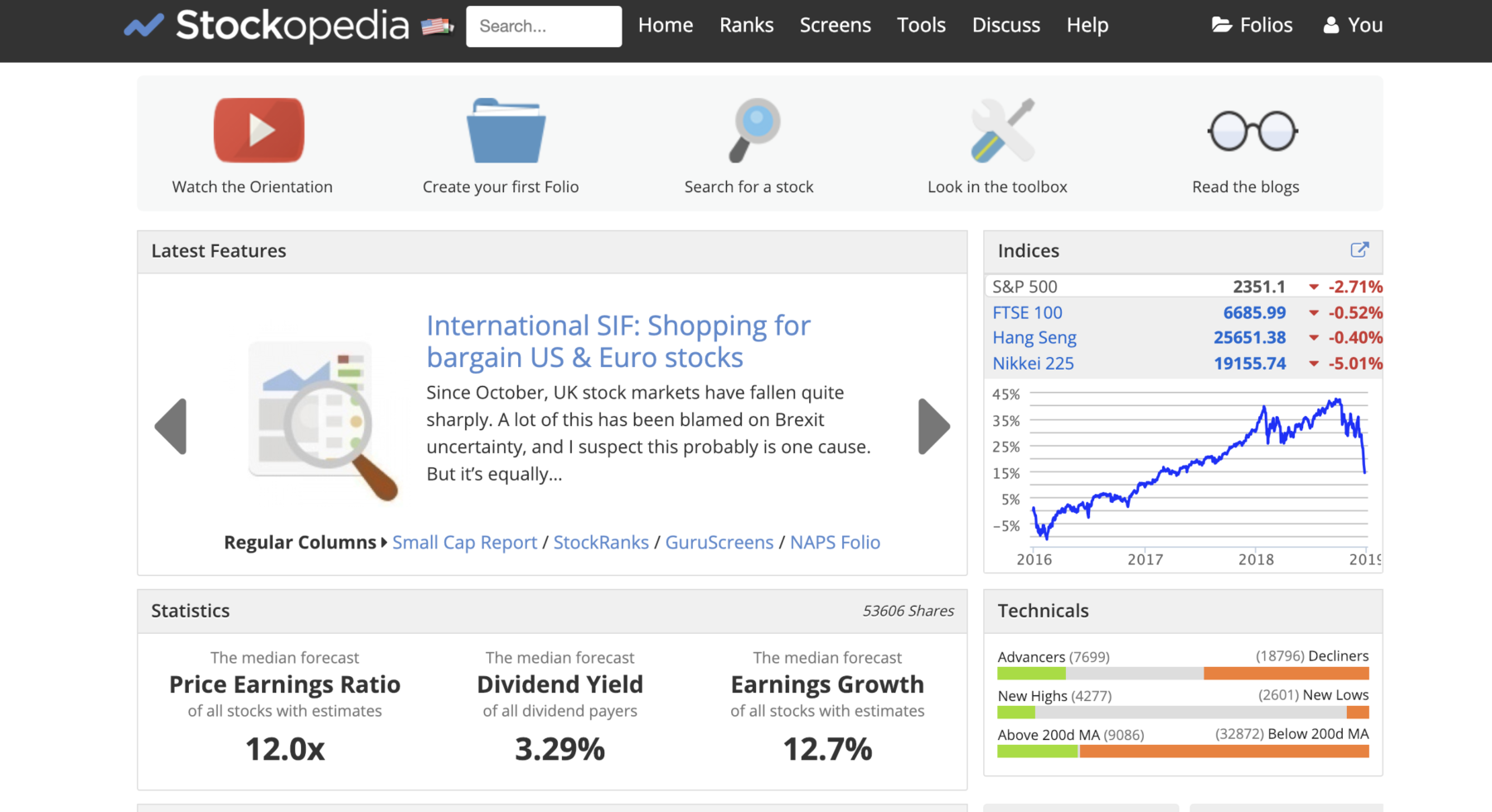The image size is (1492, 812).
Task: Go to next featured article arrow
Action: (x=933, y=427)
